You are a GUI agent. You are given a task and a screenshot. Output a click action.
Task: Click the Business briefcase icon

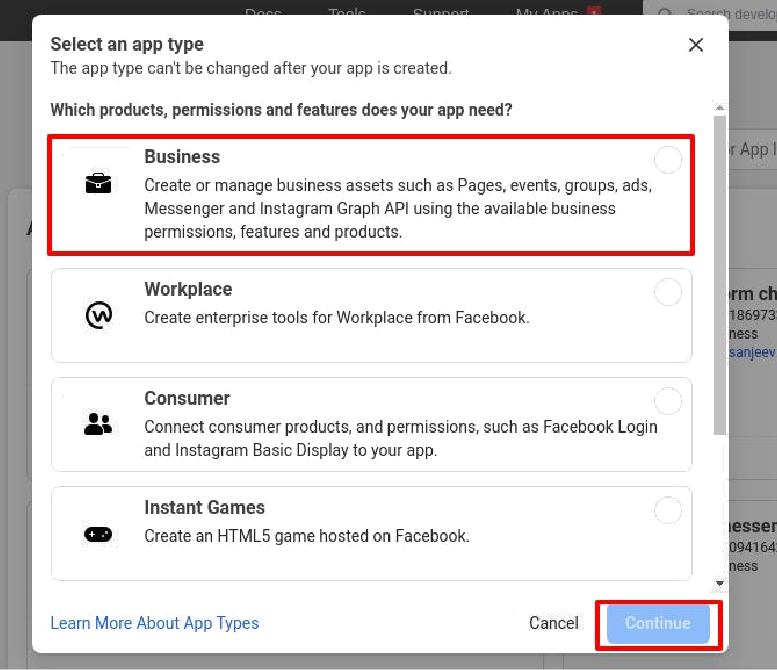click(x=99, y=183)
